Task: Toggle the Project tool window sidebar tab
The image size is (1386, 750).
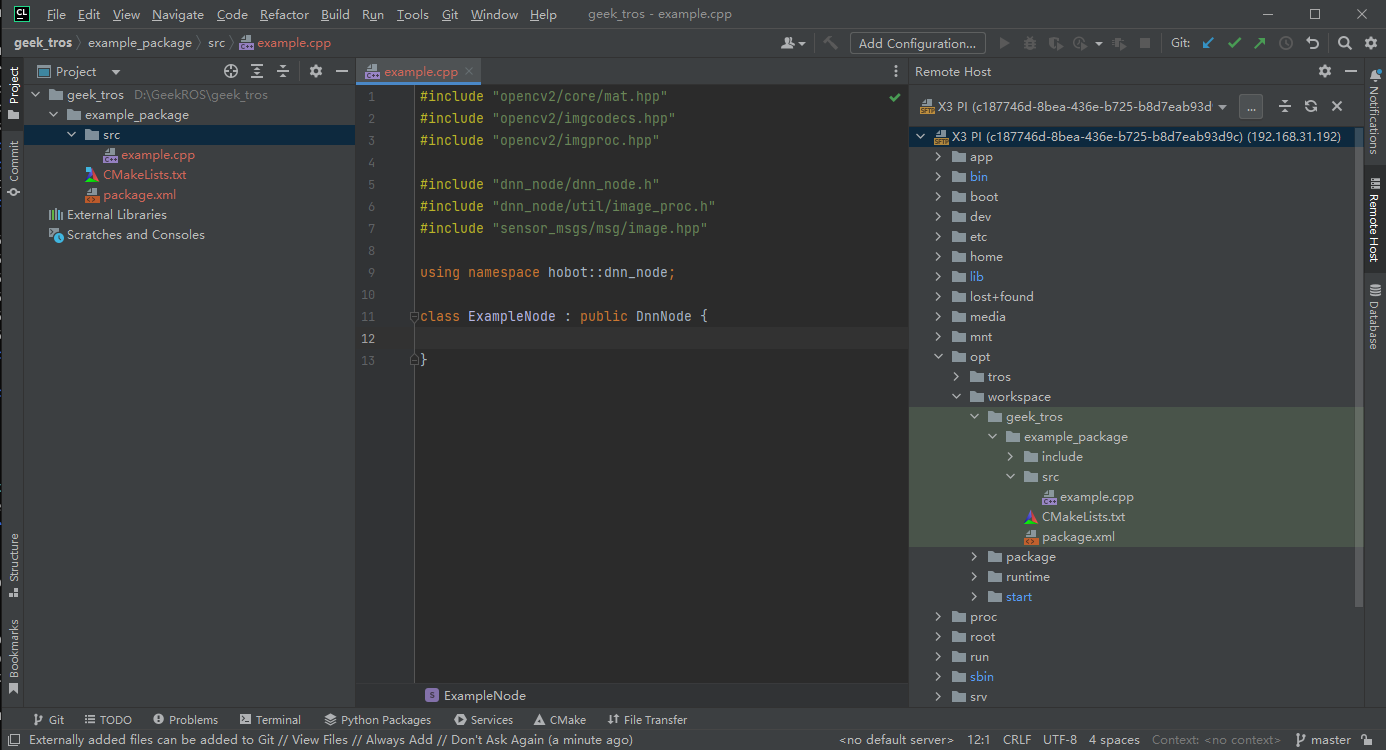Action: click(x=13, y=92)
